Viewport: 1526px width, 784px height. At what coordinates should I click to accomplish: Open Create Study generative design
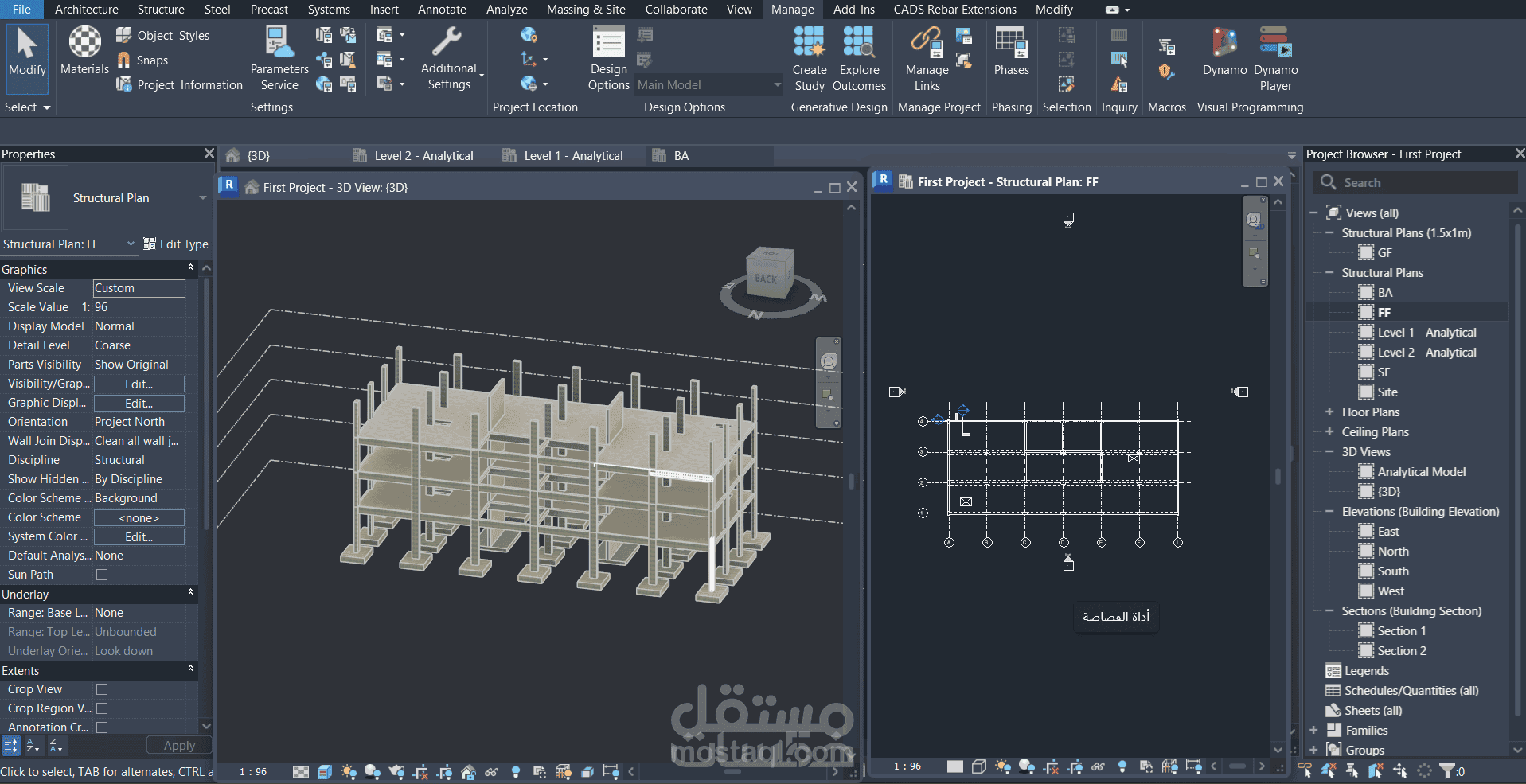point(810,59)
